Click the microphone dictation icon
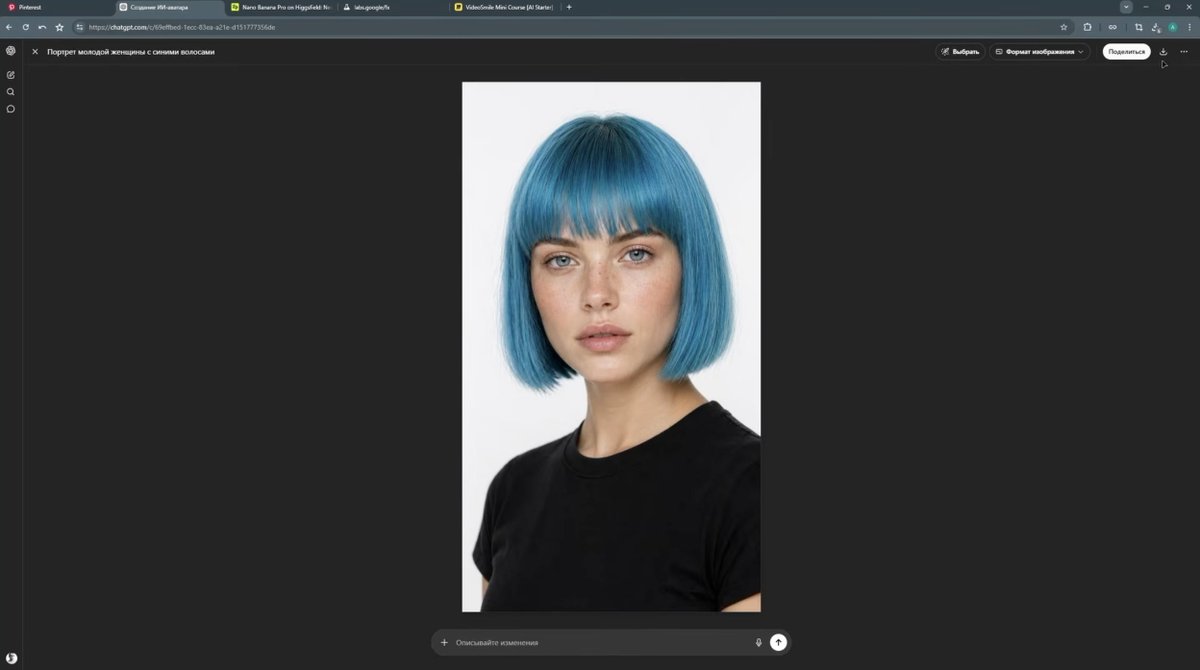Screen dimensions: 1200x670 click(759, 642)
